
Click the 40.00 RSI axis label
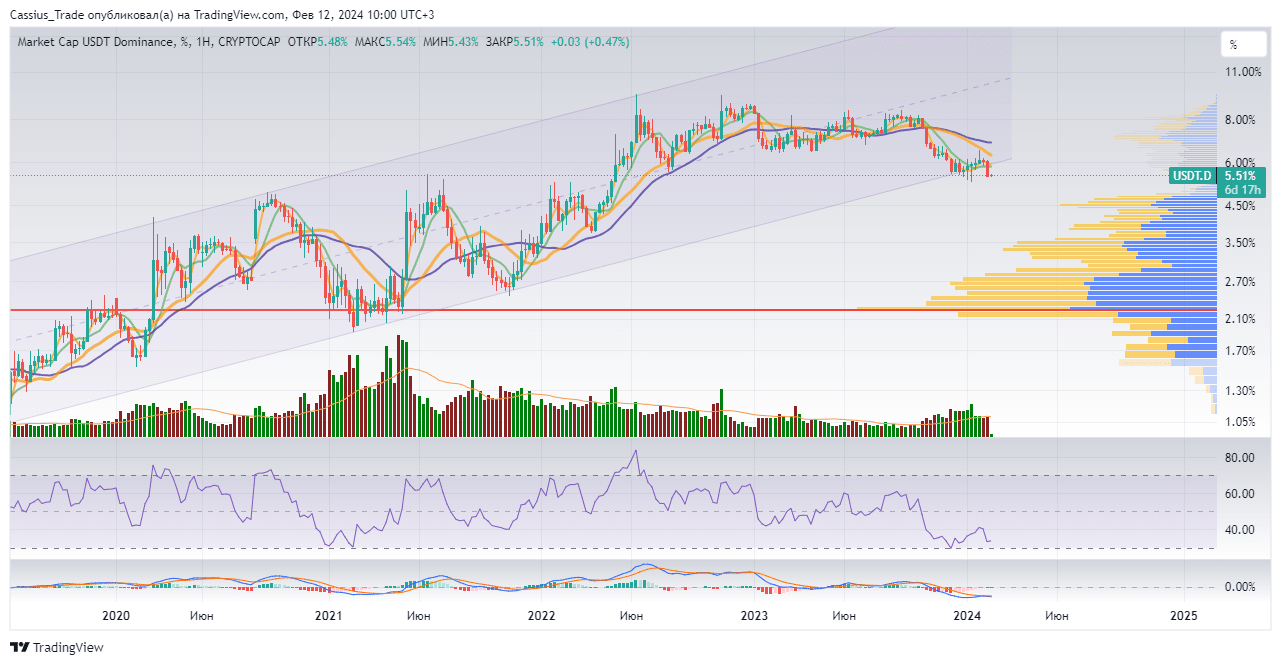tap(1240, 530)
